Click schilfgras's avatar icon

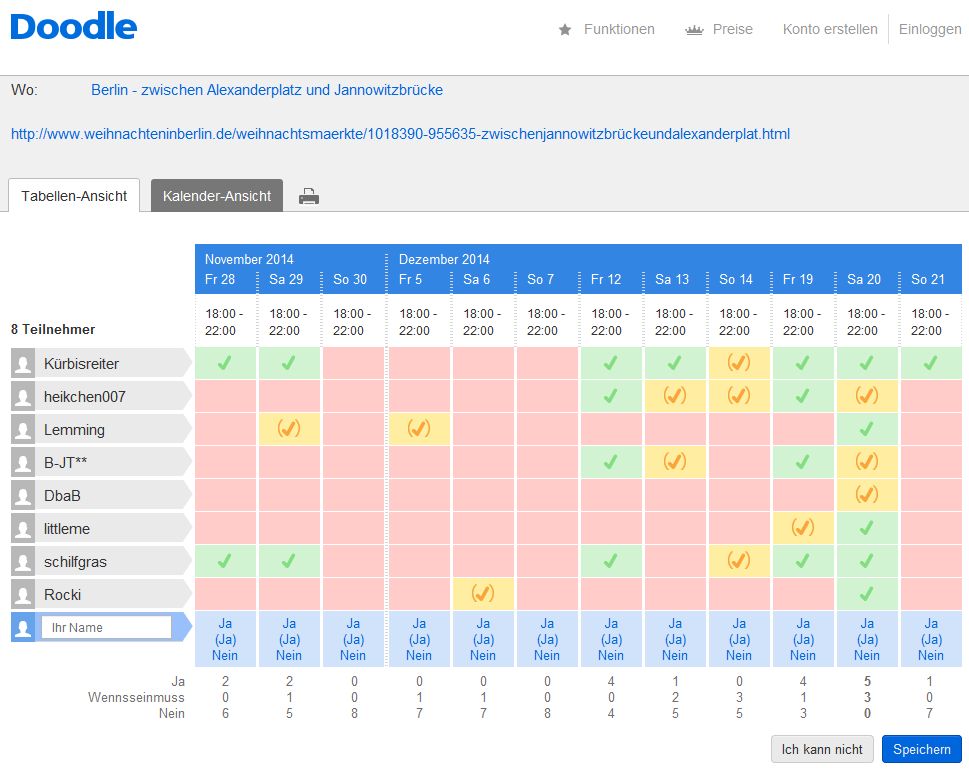click(x=23, y=562)
